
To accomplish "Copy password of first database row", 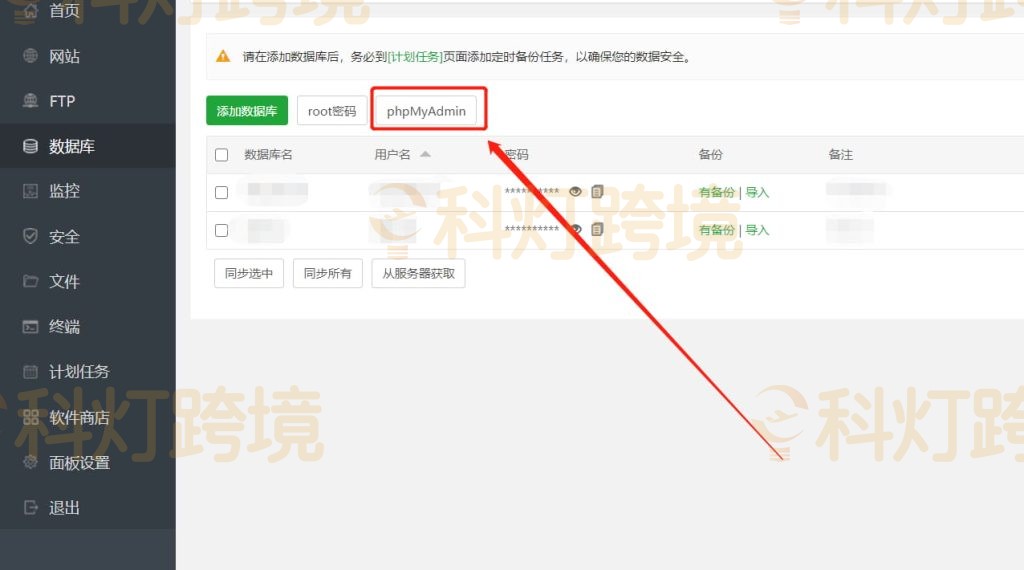I will click(x=597, y=192).
